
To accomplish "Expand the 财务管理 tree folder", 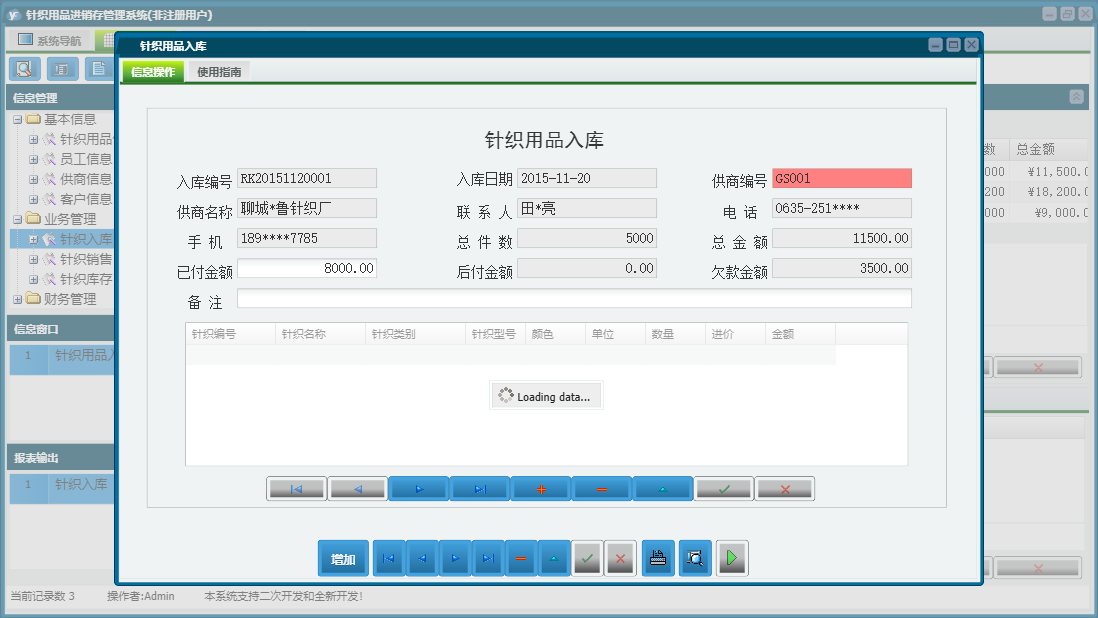I will 17,299.
